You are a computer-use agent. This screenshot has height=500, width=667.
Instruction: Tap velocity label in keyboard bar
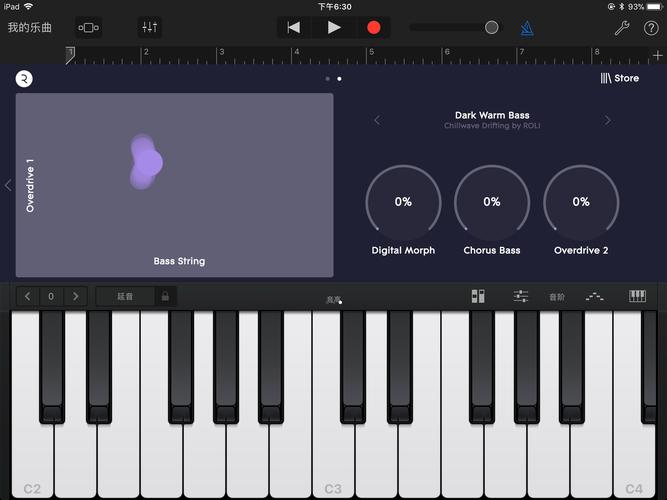(334, 300)
